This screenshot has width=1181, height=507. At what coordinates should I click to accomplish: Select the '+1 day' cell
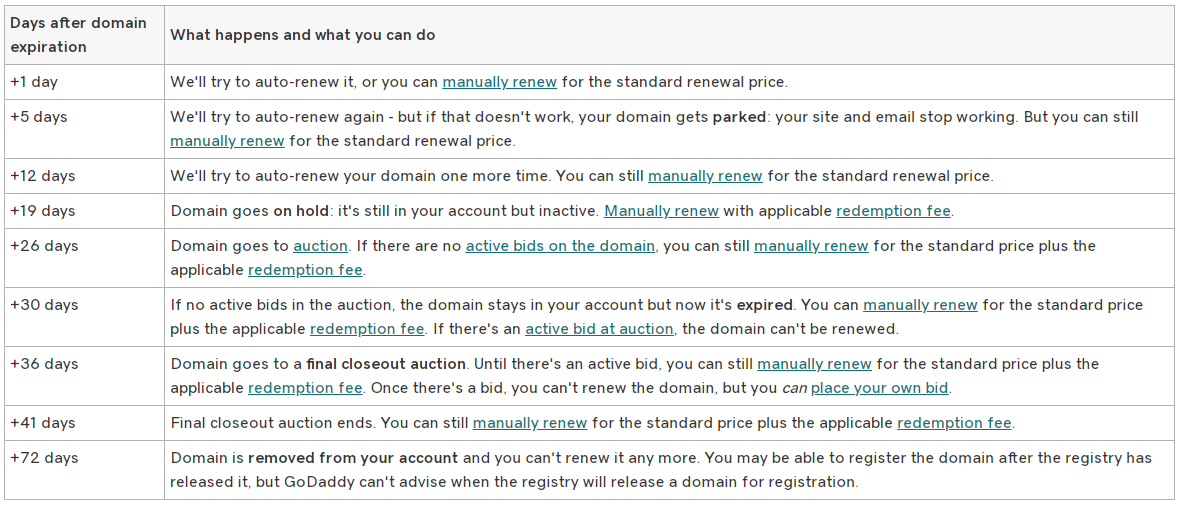(x=84, y=82)
